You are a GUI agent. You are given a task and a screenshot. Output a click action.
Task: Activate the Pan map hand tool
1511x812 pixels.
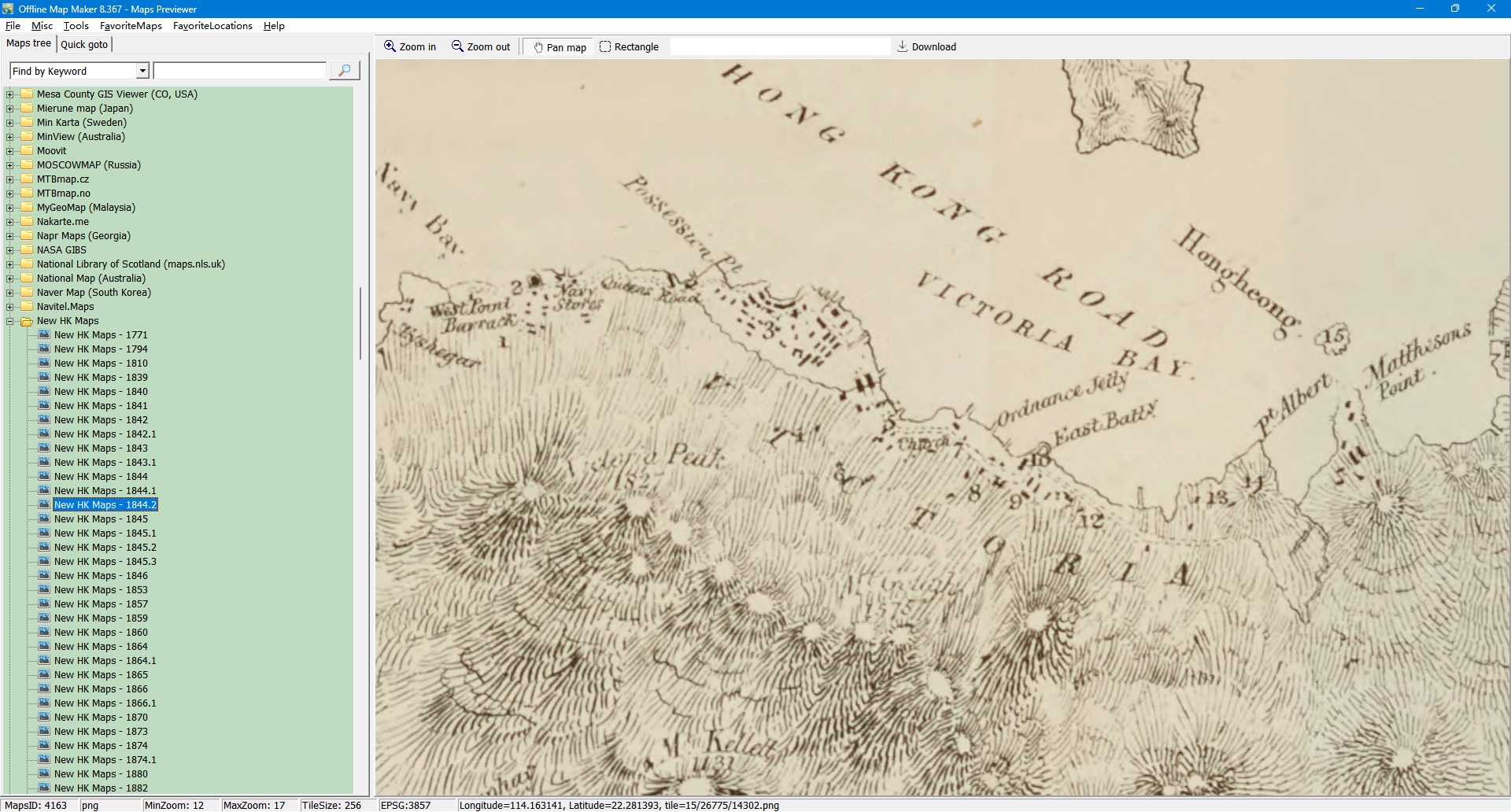click(539, 47)
